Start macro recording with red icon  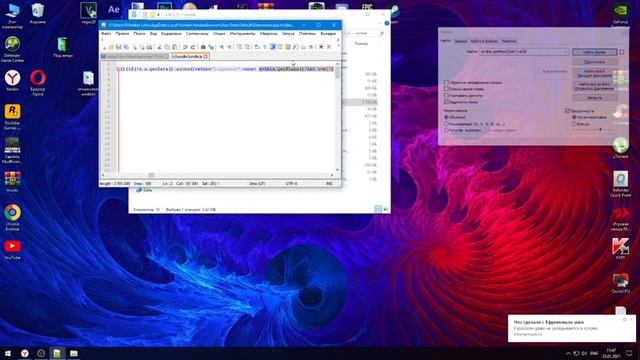point(321,47)
